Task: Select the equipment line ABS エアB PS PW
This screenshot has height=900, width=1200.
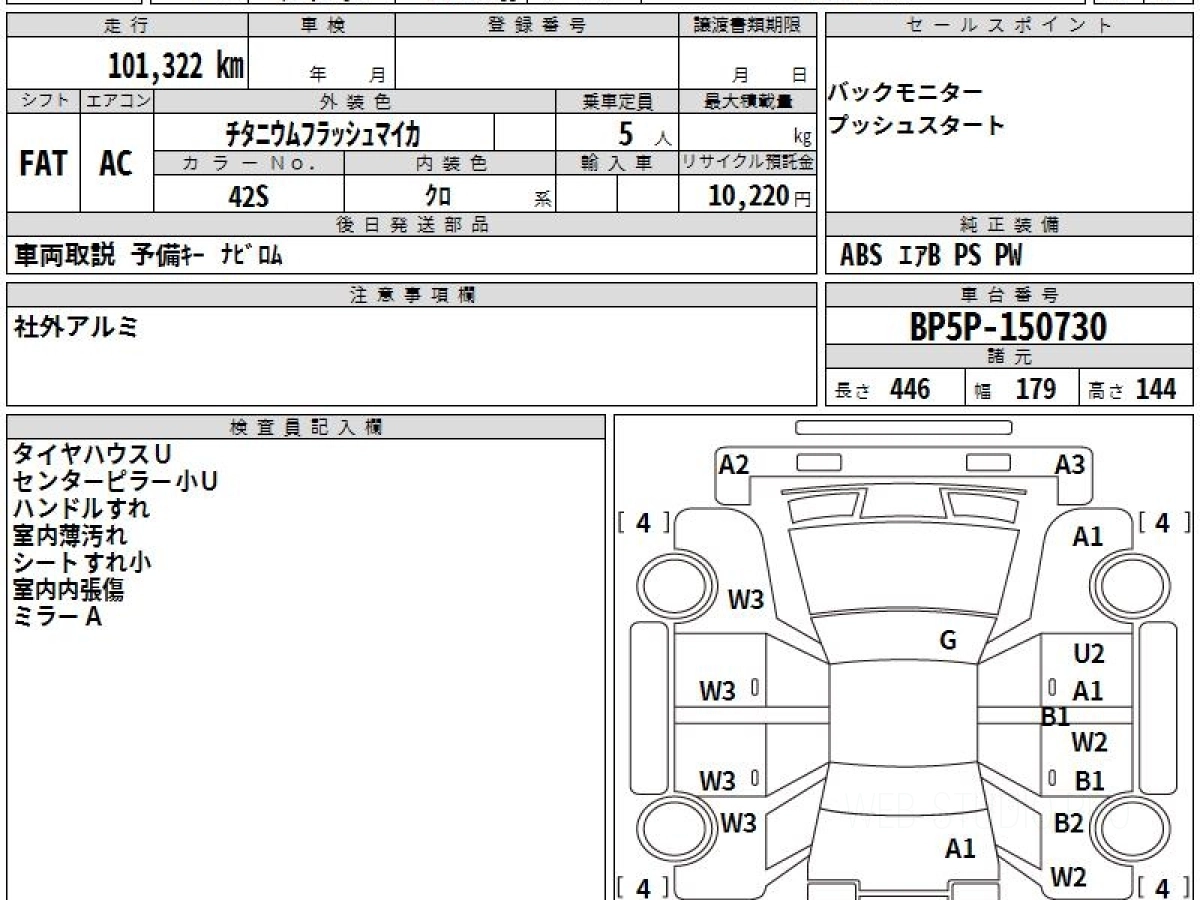Action: tap(931, 256)
